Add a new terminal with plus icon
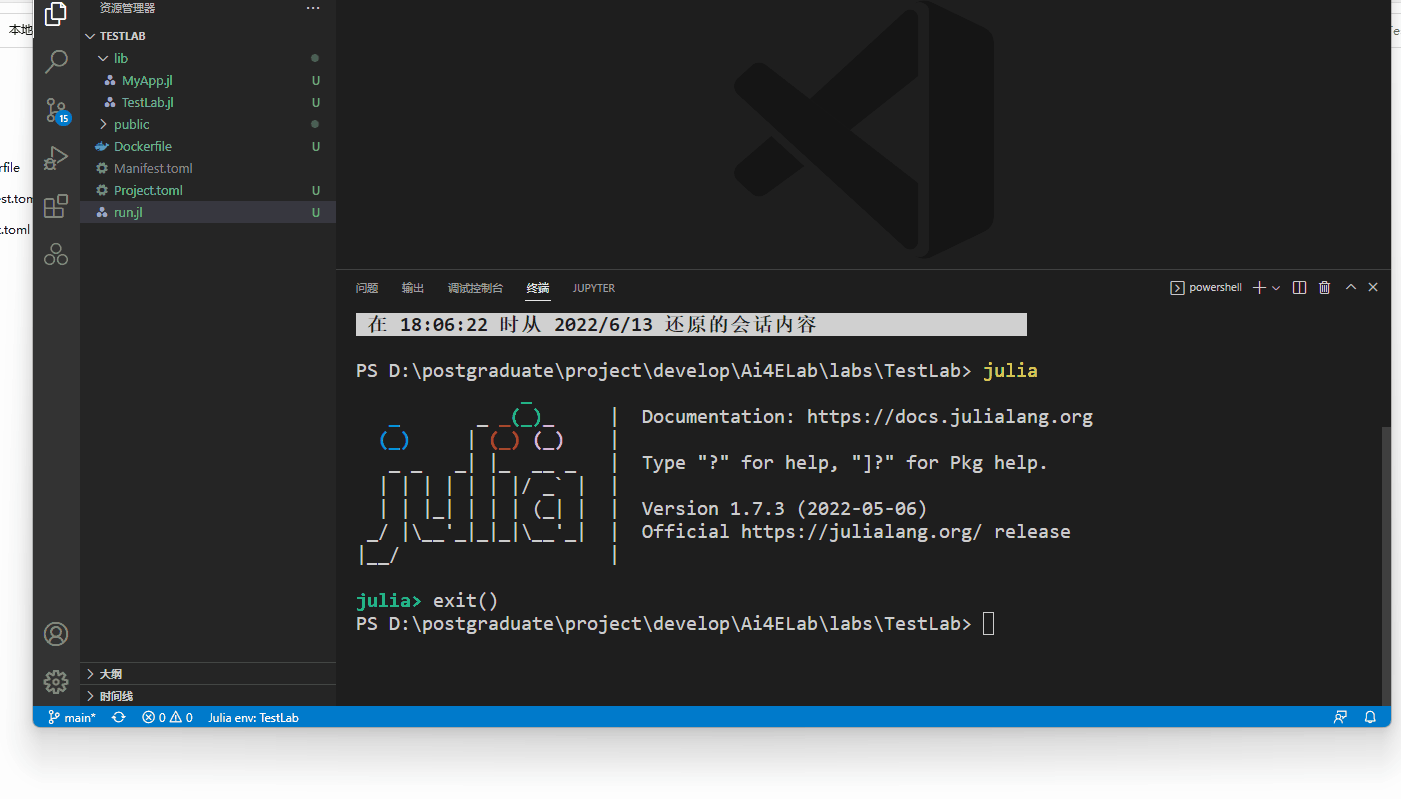The image size is (1401, 799). [x=1259, y=287]
